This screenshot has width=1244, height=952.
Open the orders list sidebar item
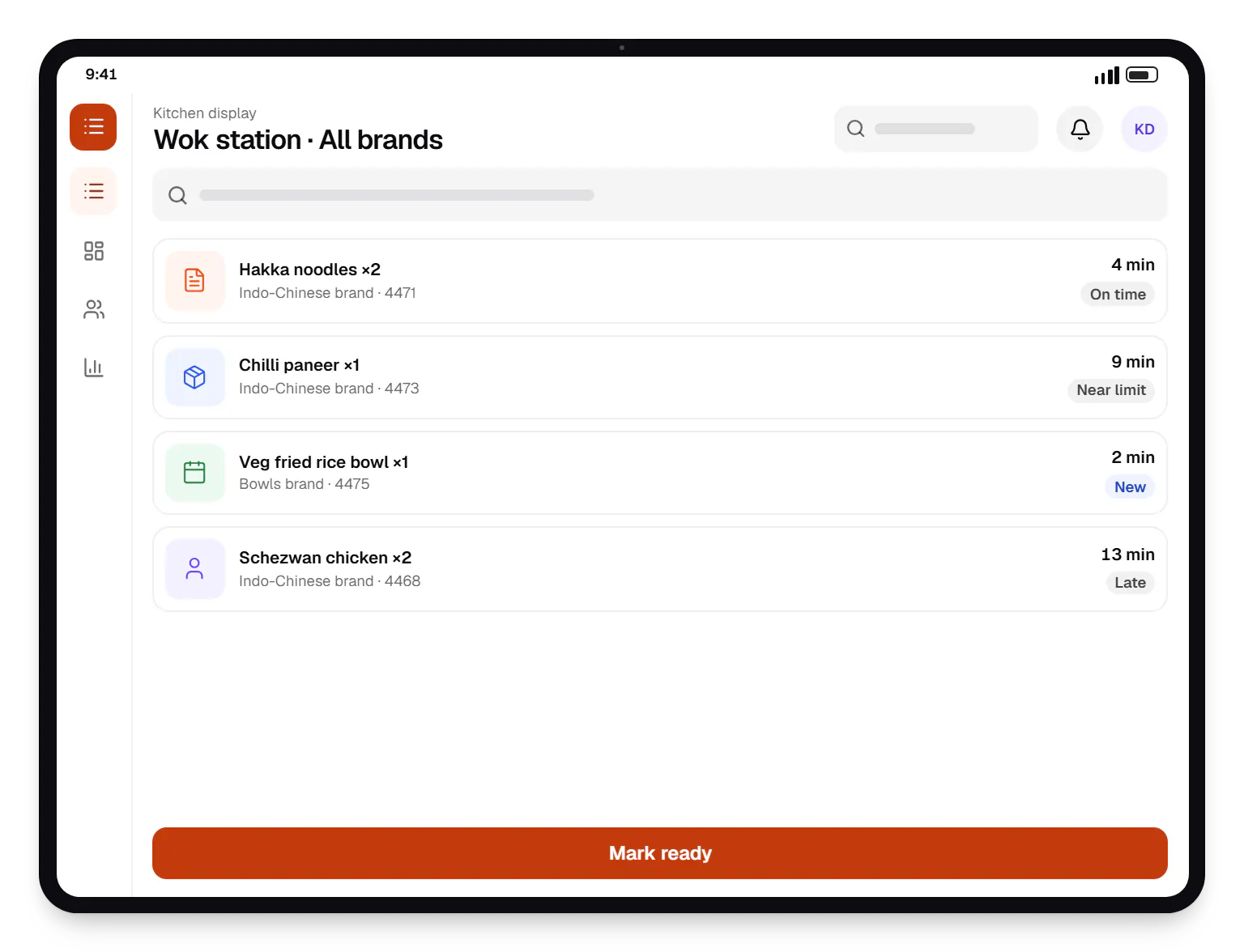click(94, 191)
